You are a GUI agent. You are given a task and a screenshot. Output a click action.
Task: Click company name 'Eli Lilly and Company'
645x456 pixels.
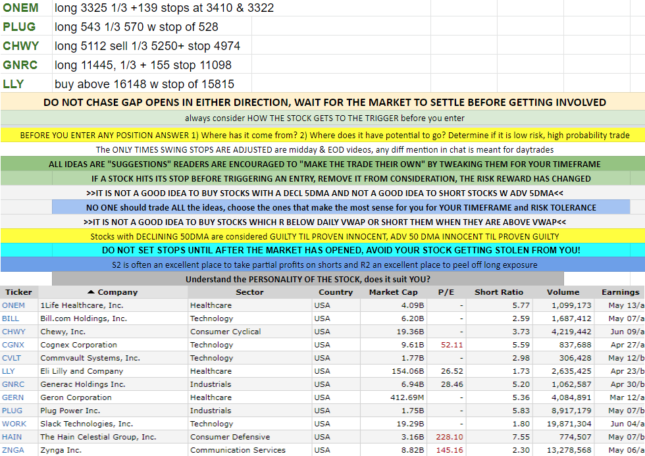coord(81,371)
